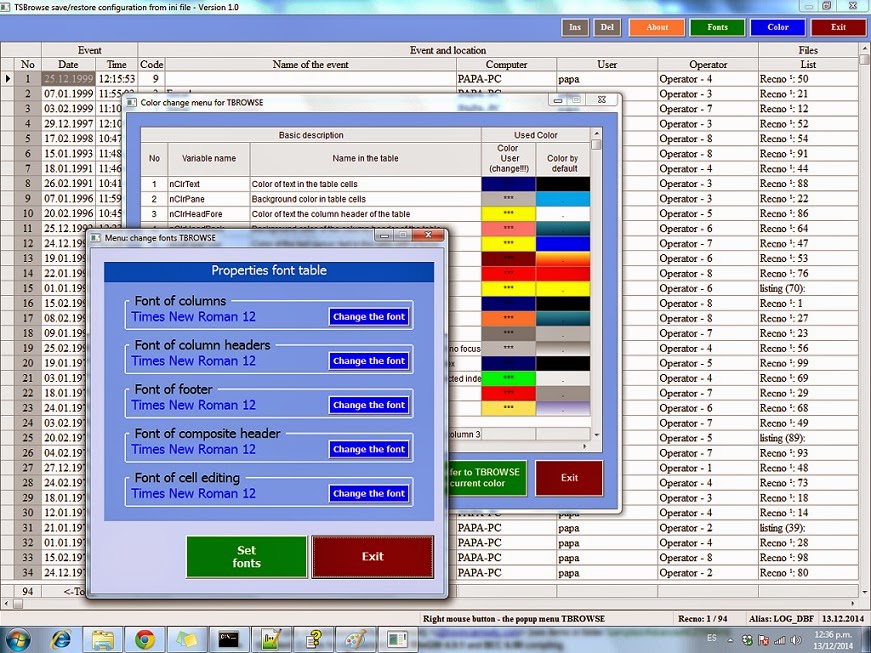The width and height of the screenshot is (871, 653).
Task: Switch to the TSBrowse app taskbar icon
Action: [x=398, y=640]
